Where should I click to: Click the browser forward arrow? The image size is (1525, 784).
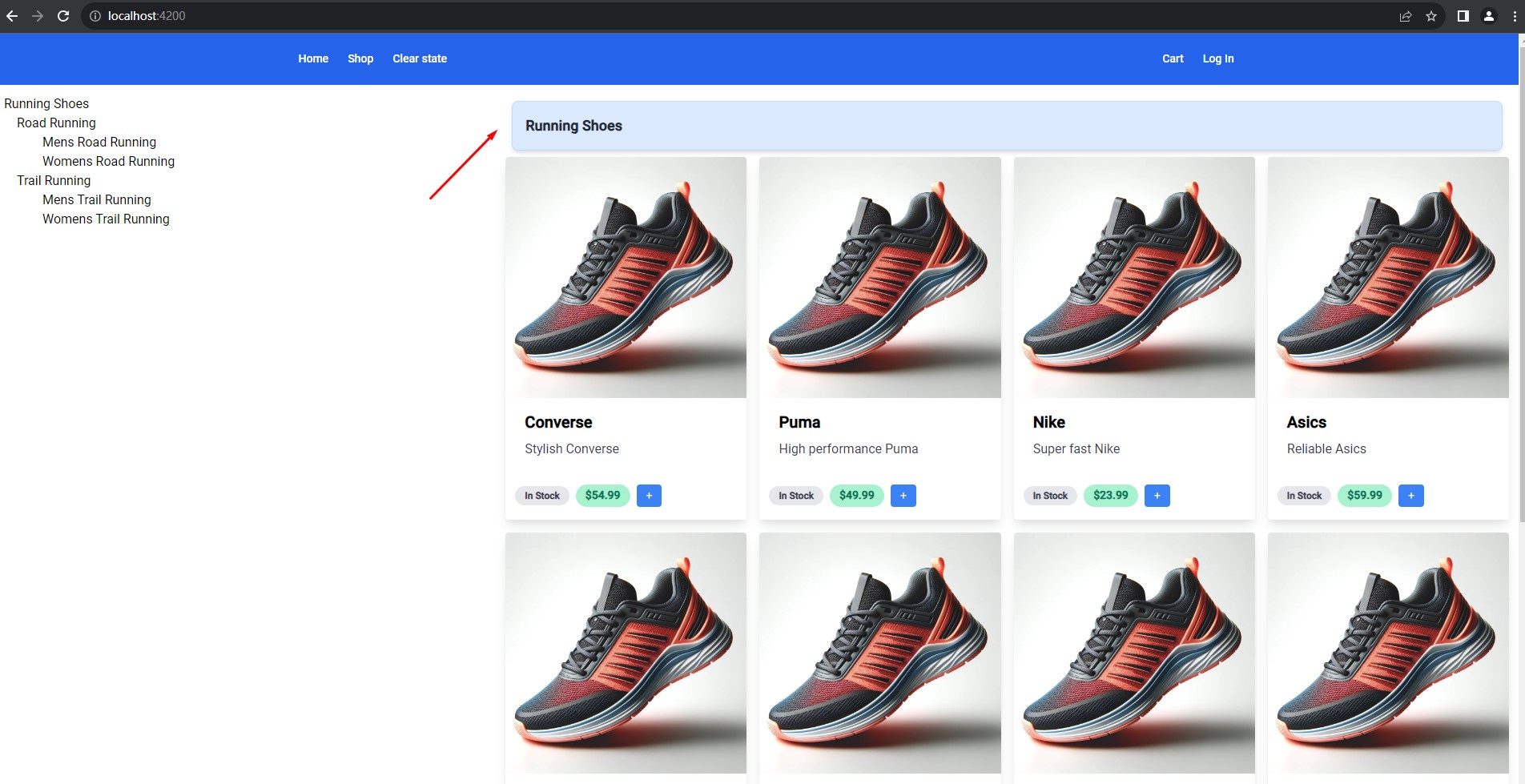tap(38, 16)
